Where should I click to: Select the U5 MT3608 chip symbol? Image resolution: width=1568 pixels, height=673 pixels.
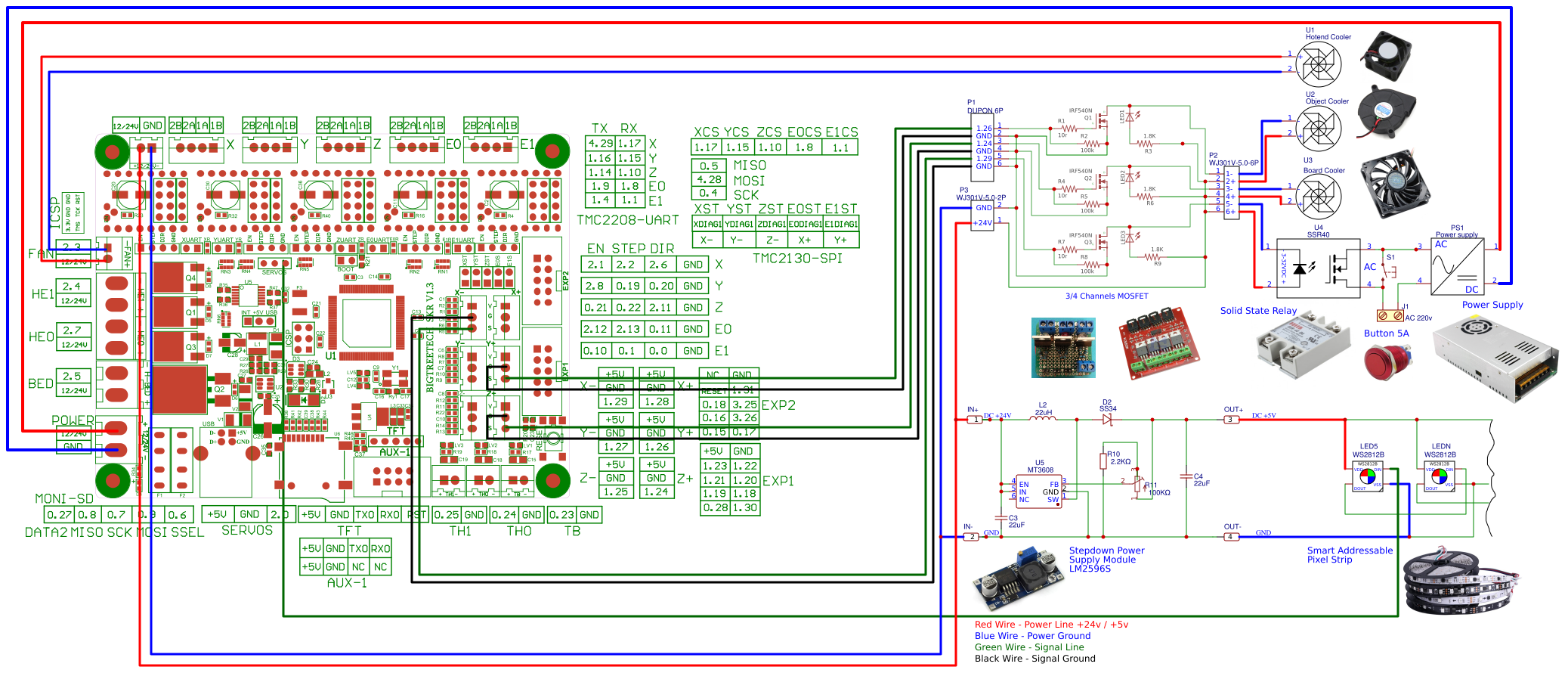click(x=1039, y=491)
